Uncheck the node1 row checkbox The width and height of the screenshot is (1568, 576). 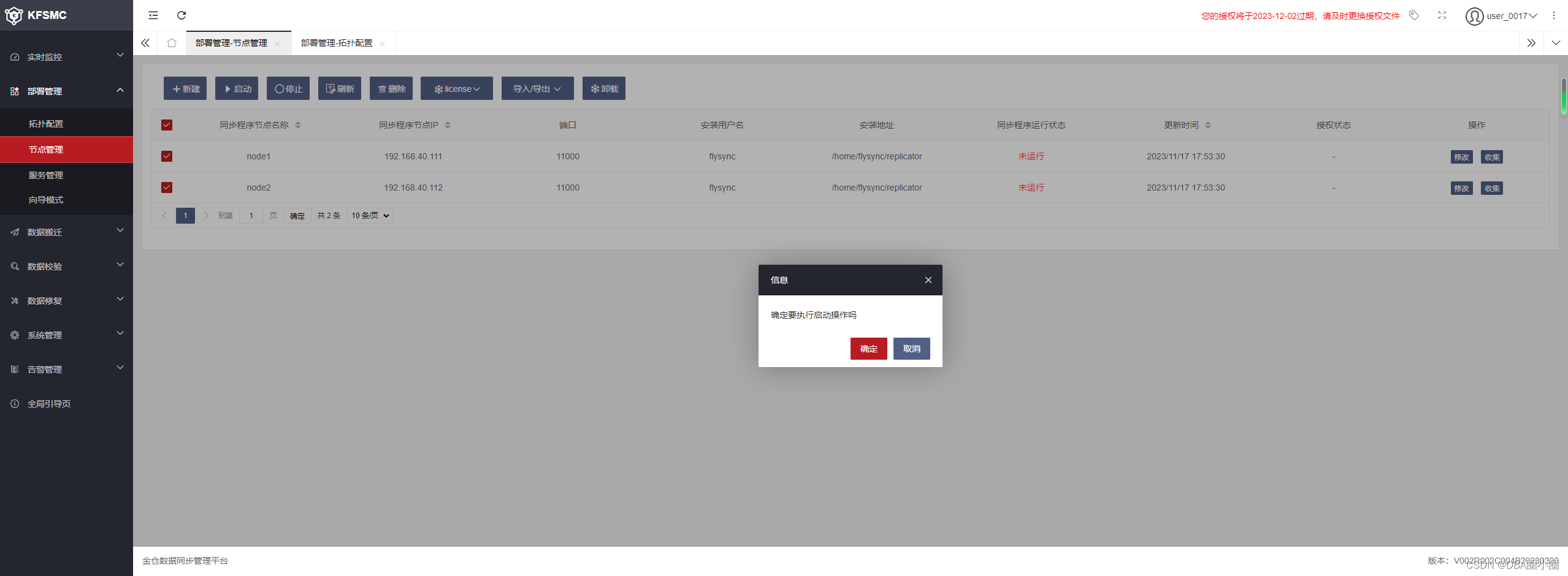tap(167, 156)
